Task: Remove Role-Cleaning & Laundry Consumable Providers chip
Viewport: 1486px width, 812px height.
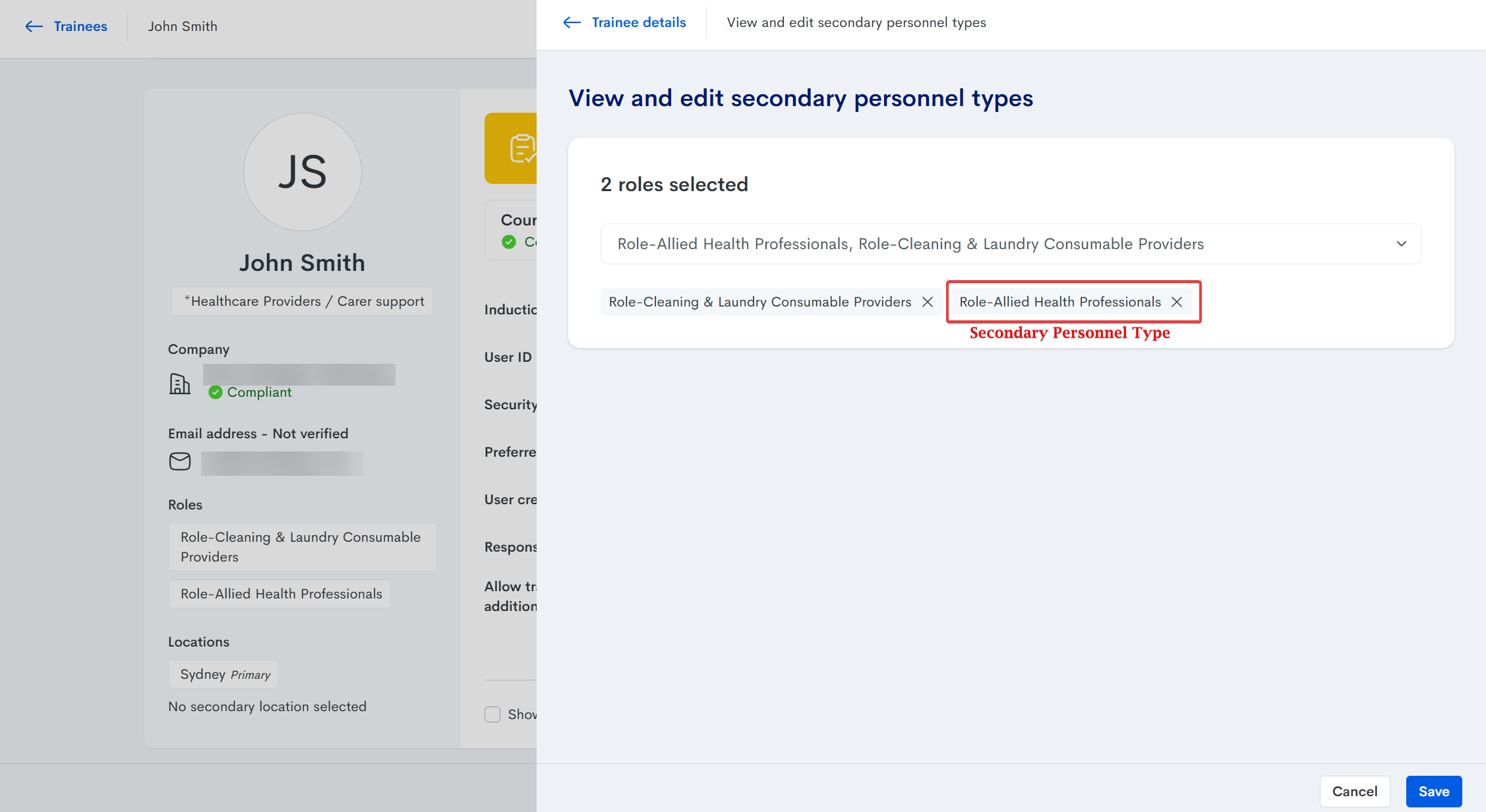Action: (928, 302)
